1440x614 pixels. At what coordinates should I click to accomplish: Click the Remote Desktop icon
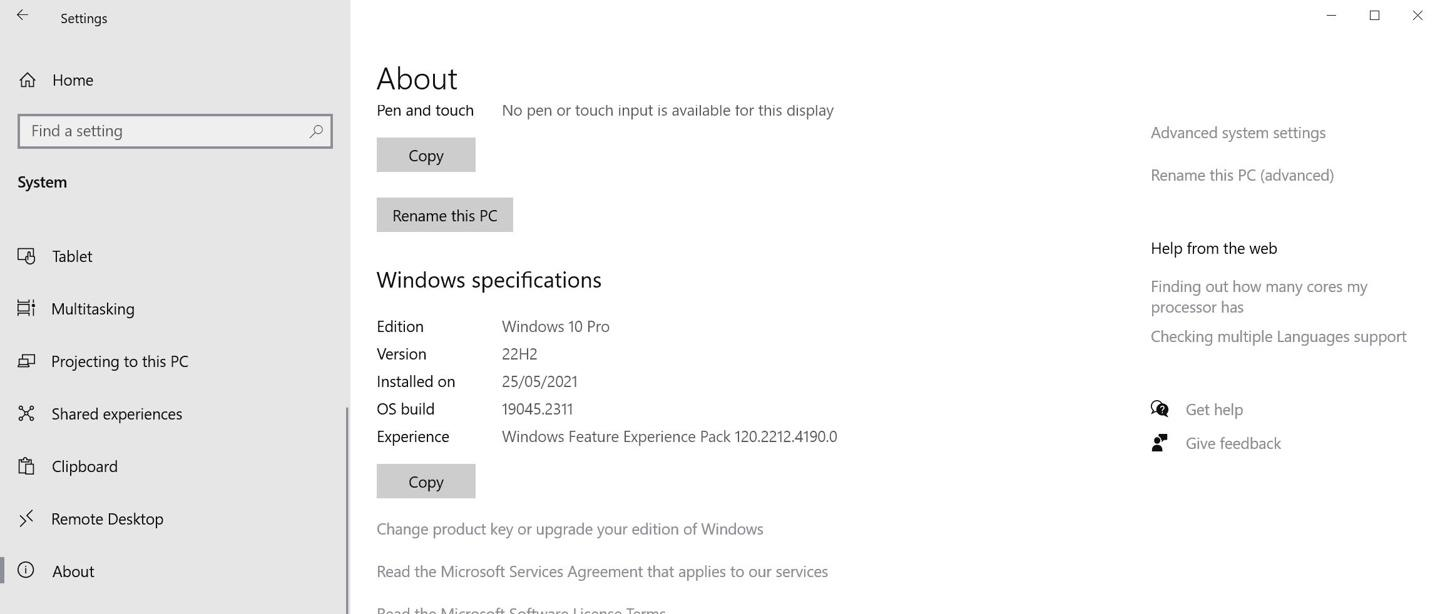[27, 518]
